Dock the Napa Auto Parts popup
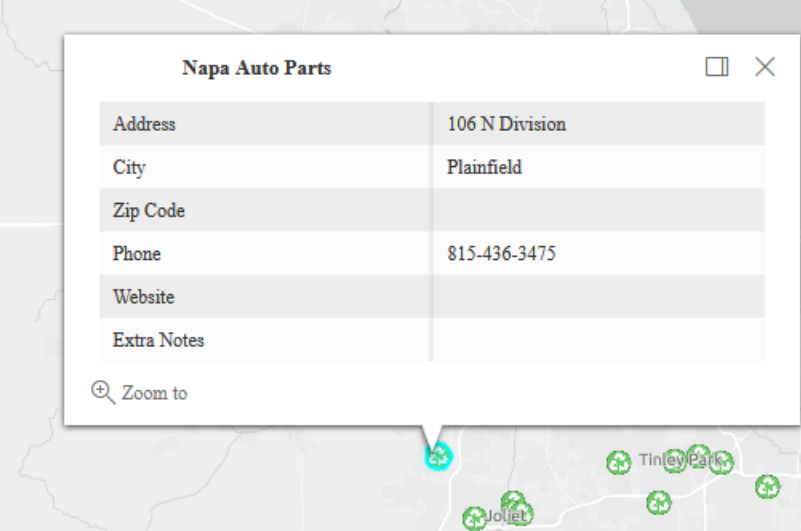Image resolution: width=801 pixels, height=531 pixels. coord(717,67)
